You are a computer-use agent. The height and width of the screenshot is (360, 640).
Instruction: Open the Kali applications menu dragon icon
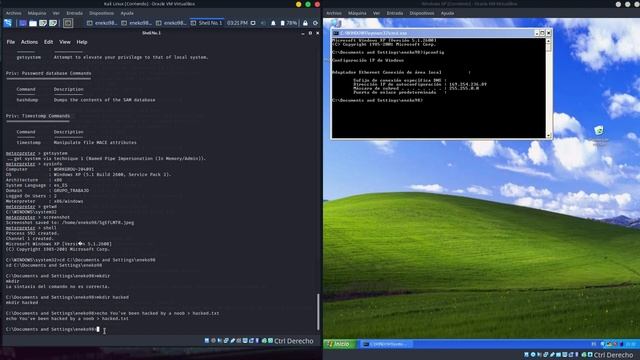[x=8, y=23]
